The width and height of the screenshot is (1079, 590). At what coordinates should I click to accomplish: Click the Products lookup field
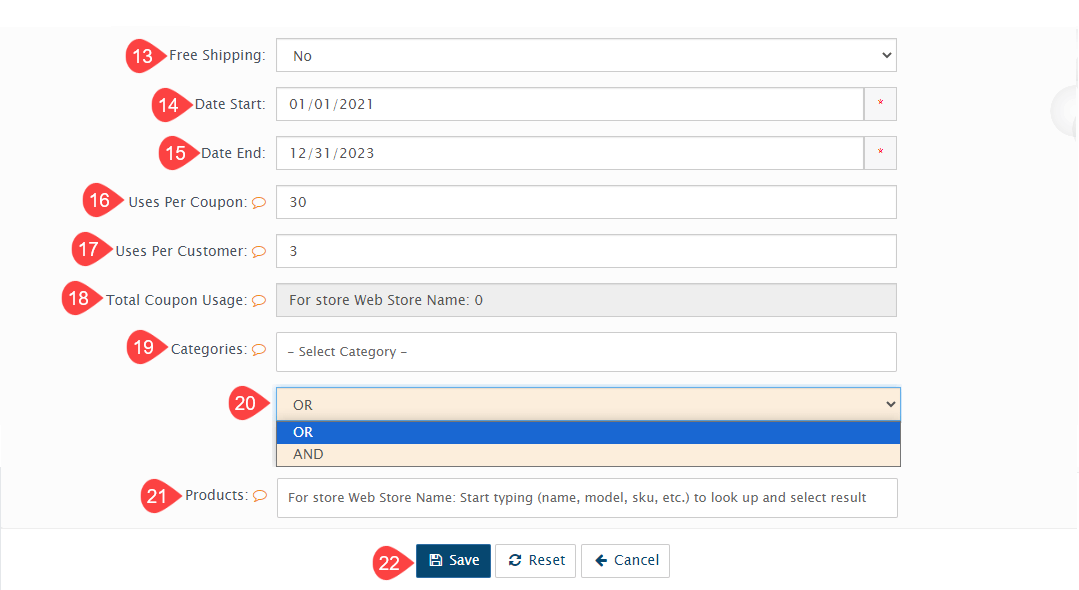click(x=586, y=497)
